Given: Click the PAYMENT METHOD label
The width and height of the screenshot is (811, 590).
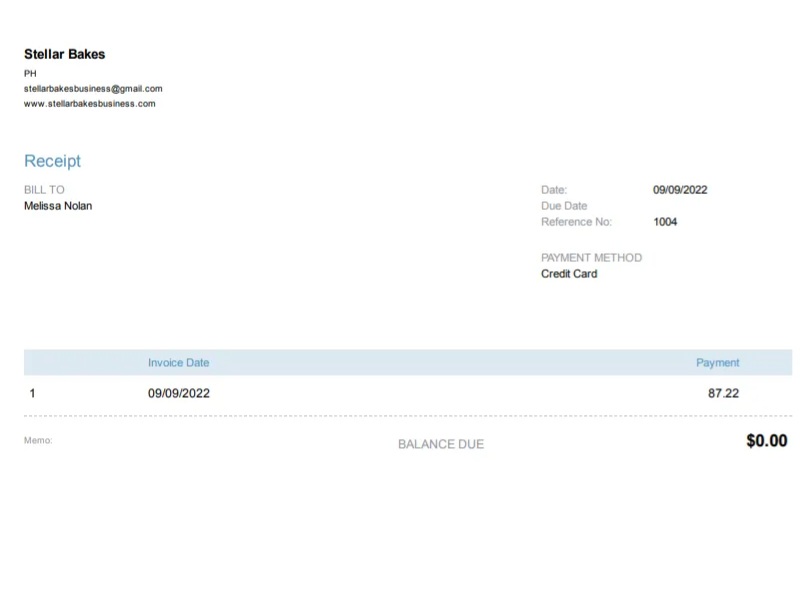Looking at the screenshot, I should [591, 258].
